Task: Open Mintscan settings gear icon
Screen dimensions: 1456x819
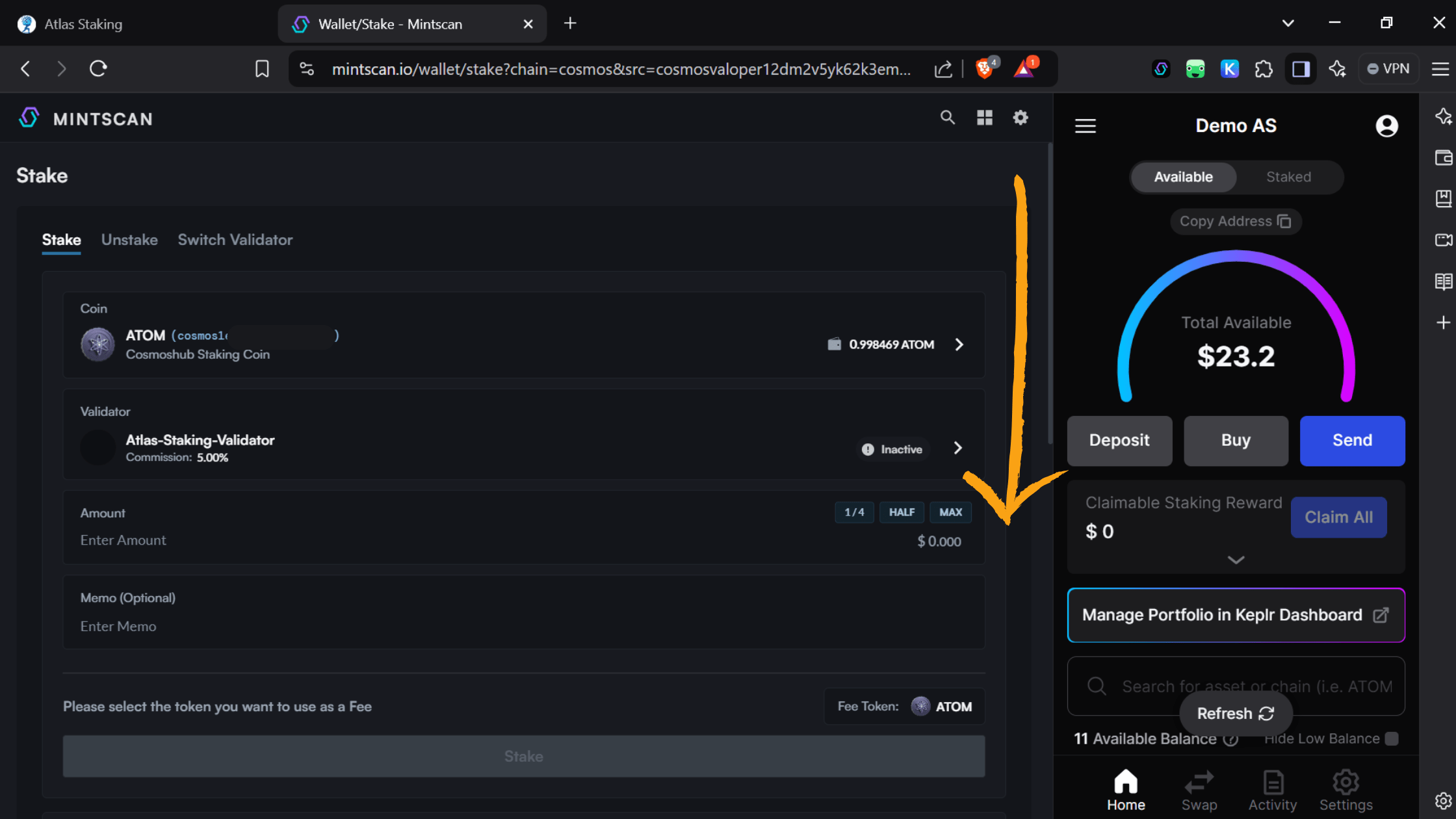Action: coord(1020,118)
